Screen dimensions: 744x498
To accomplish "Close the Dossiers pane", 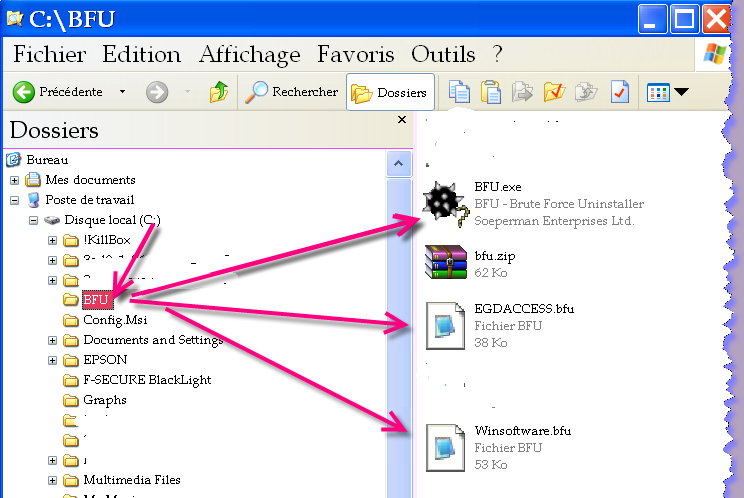I will tap(402, 120).
